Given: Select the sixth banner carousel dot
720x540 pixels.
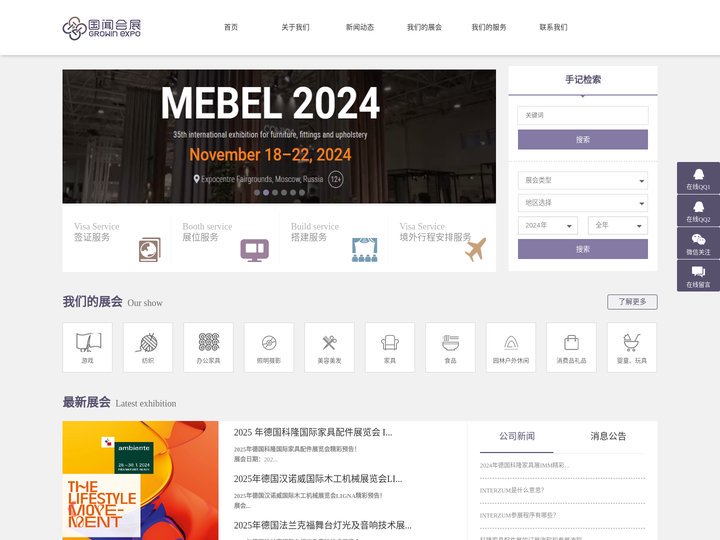Looking at the screenshot, I should [302, 192].
